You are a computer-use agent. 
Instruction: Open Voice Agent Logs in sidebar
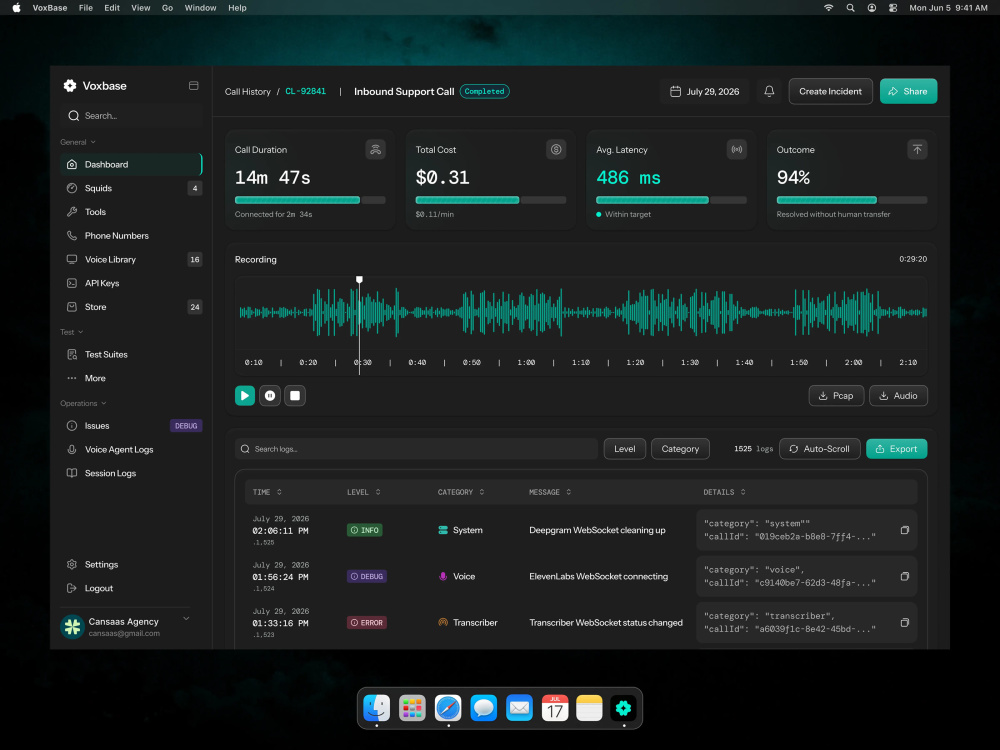coord(131,450)
